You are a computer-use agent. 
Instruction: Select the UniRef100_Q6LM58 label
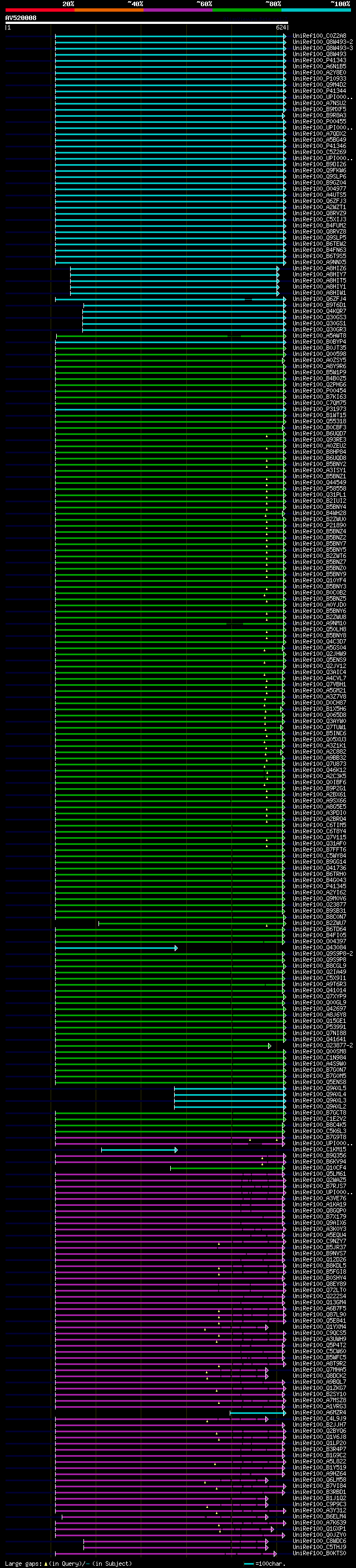tap(319, 1480)
